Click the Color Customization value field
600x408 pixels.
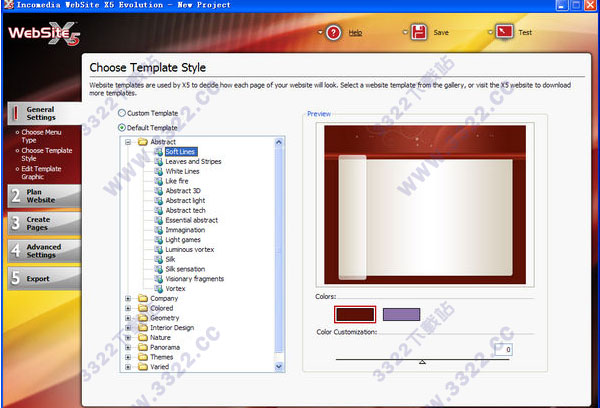click(502, 349)
